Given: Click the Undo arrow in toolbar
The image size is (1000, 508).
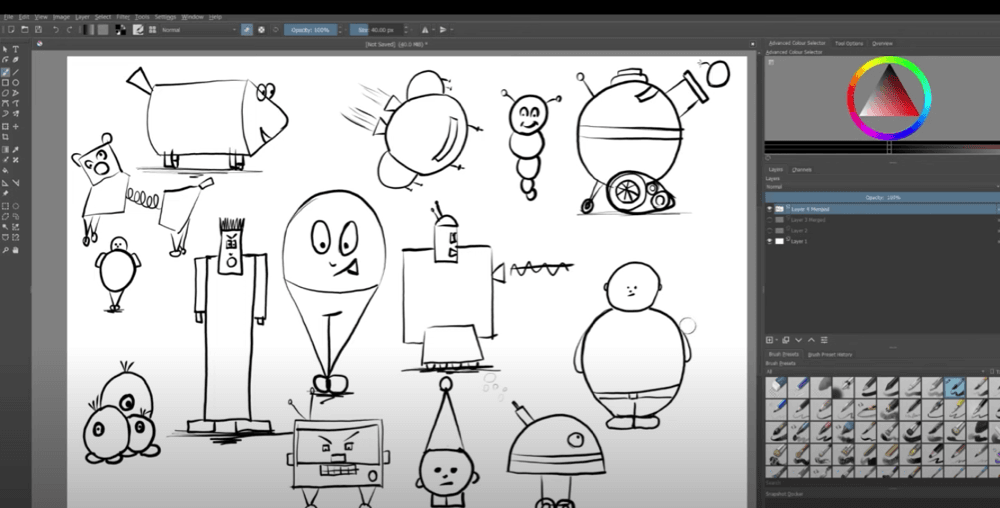Looking at the screenshot, I should click(x=55, y=30).
